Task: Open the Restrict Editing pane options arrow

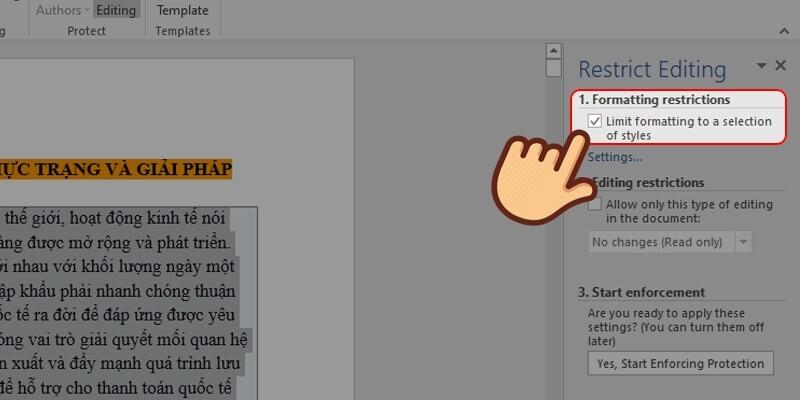Action: [x=761, y=66]
